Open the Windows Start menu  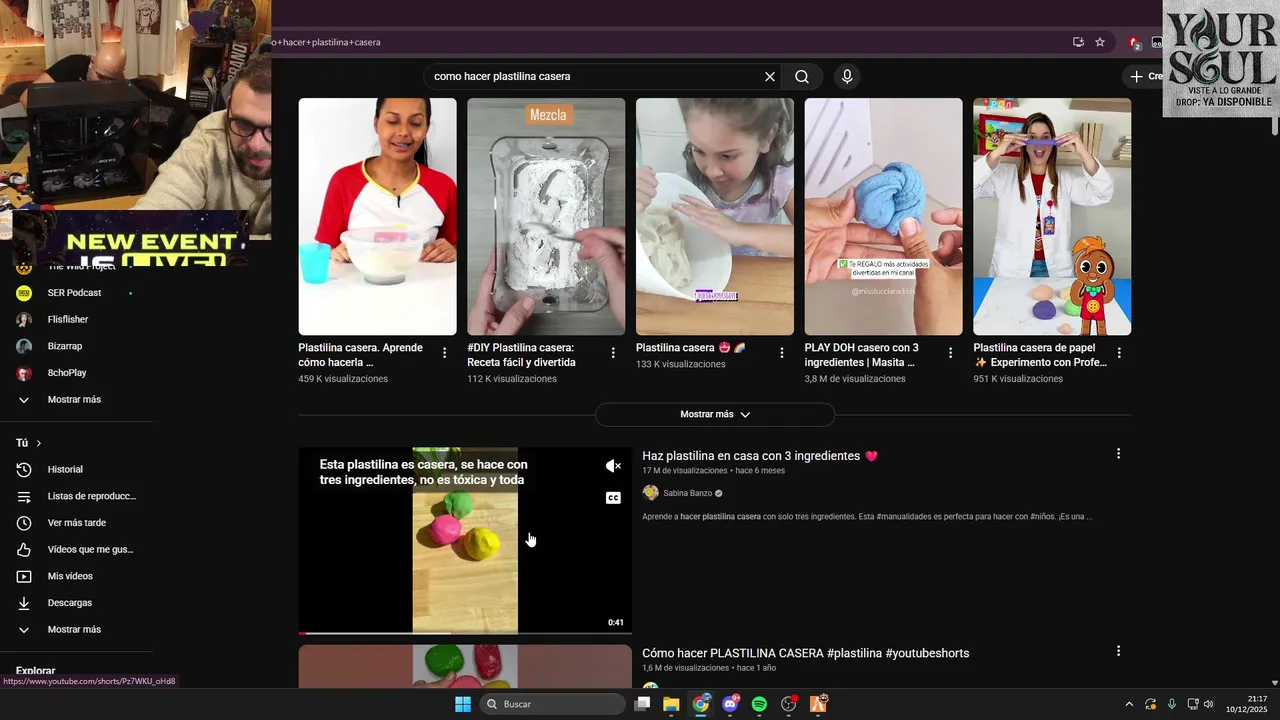point(463,704)
